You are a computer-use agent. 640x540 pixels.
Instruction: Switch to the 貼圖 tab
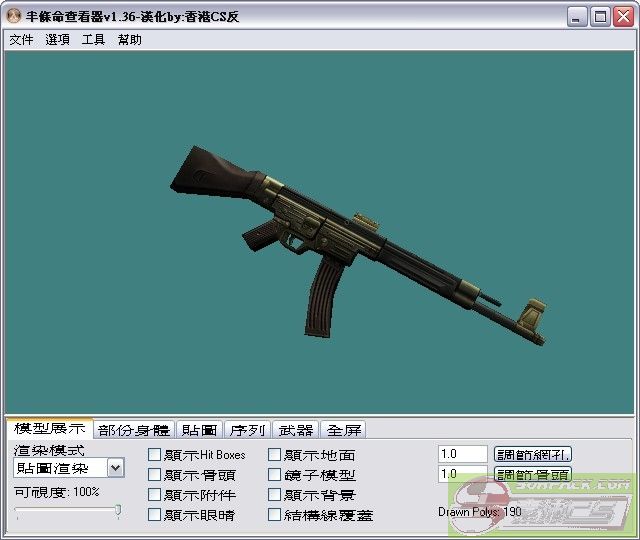pyautogui.click(x=199, y=430)
